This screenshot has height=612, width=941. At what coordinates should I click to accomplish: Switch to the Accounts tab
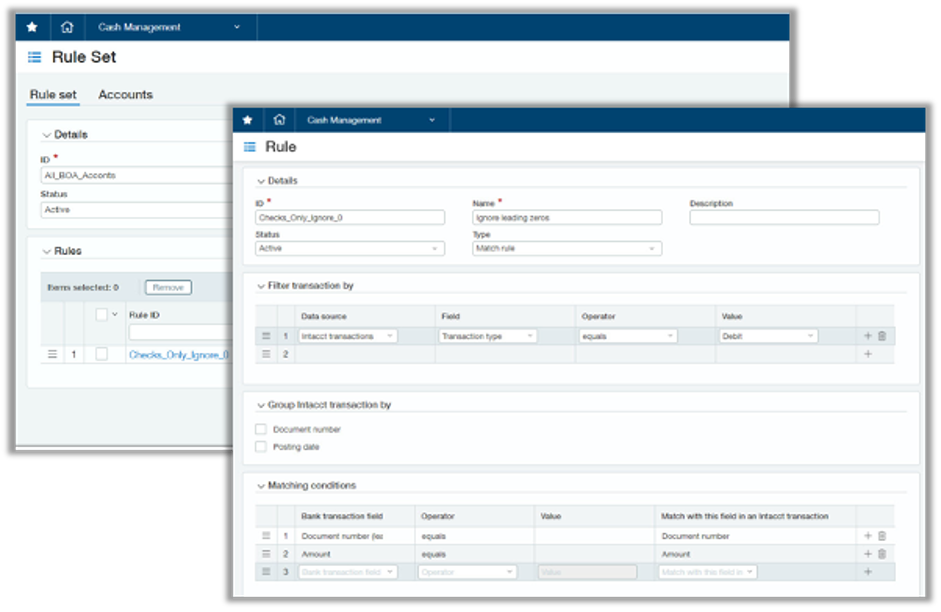125,95
